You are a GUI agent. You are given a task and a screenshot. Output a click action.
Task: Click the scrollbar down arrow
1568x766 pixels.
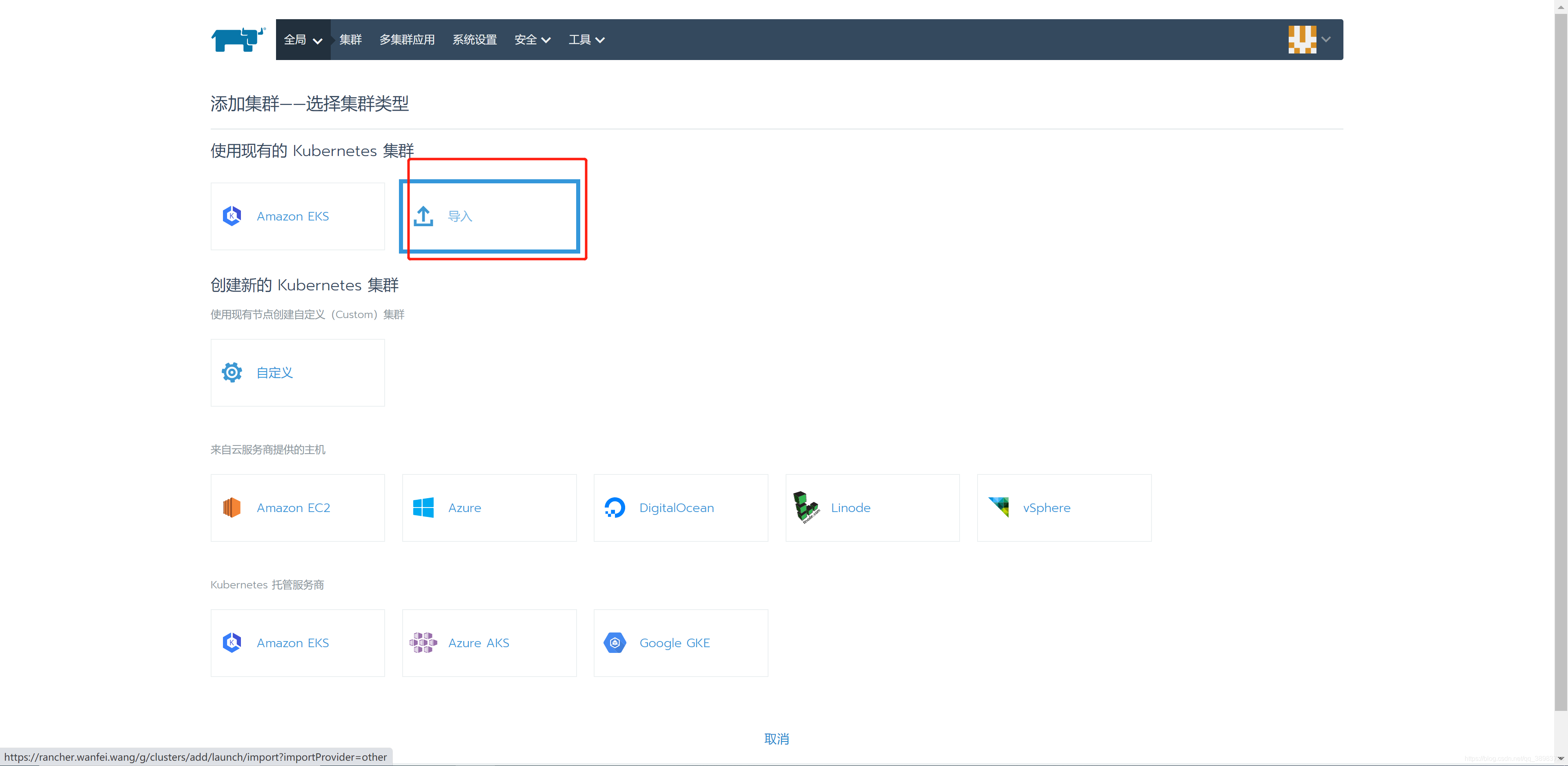point(1561,758)
